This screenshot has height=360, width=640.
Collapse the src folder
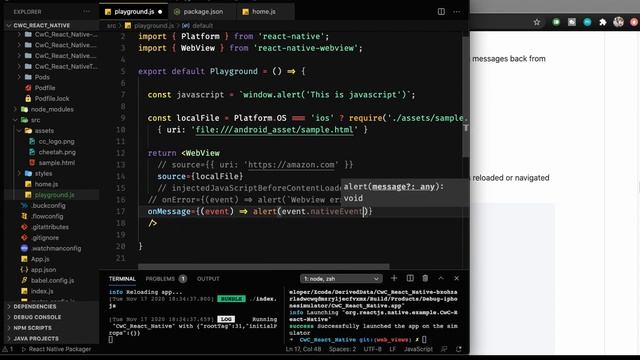(35, 120)
